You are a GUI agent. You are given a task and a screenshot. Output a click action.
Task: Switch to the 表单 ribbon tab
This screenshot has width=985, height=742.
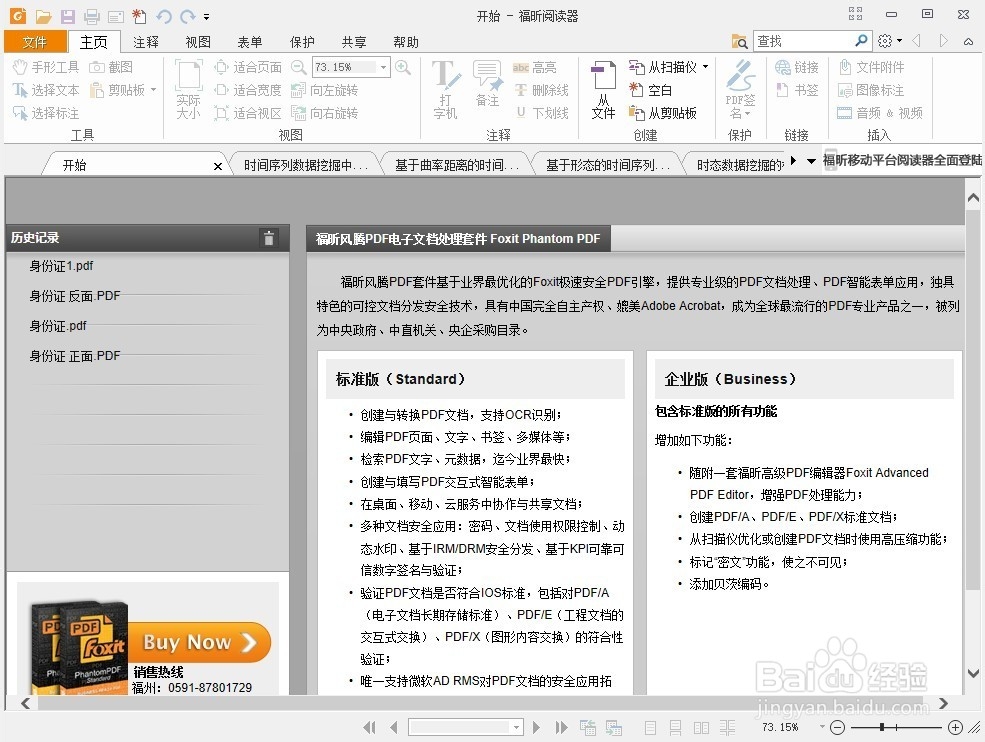tap(249, 42)
